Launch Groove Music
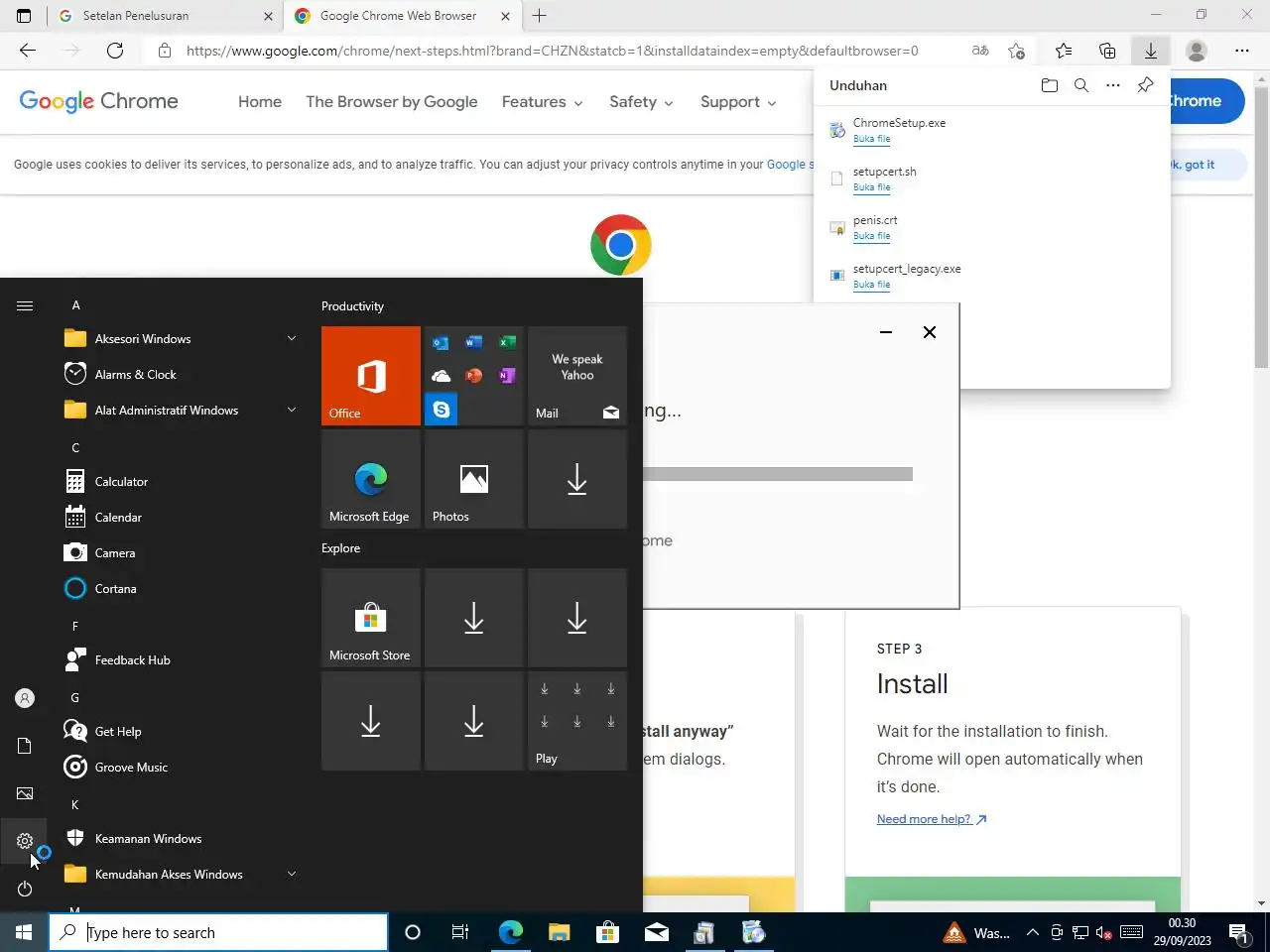 179,768
